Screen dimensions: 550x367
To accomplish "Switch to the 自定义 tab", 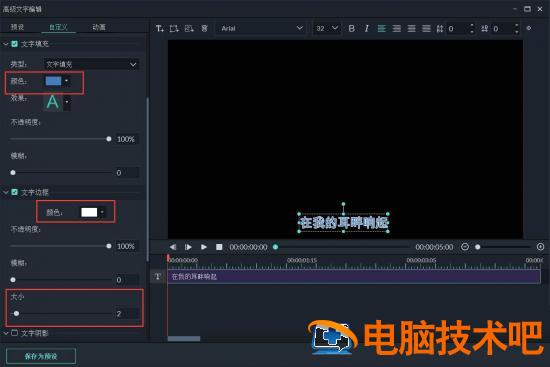I will (x=58, y=27).
